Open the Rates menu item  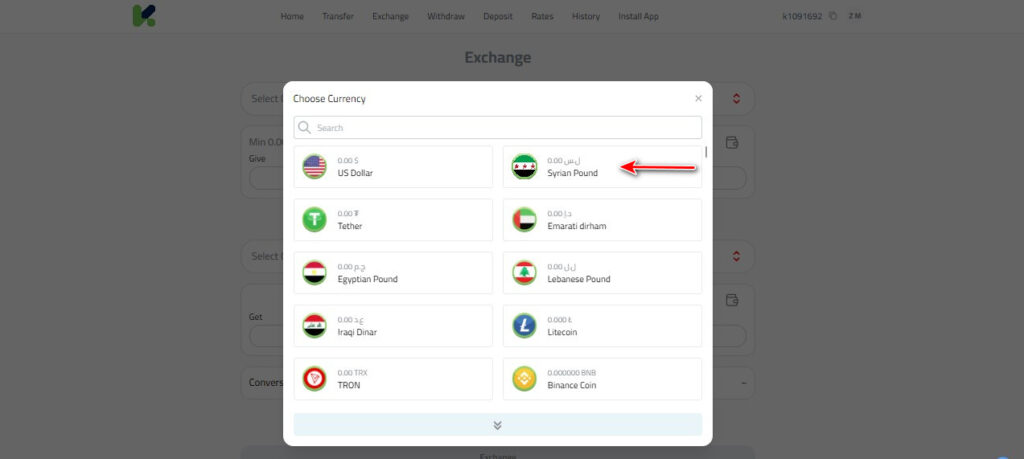point(542,16)
